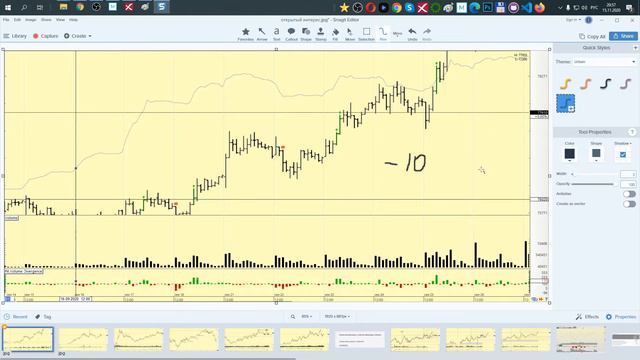
Task: Open the Help menu
Action: [73, 20]
